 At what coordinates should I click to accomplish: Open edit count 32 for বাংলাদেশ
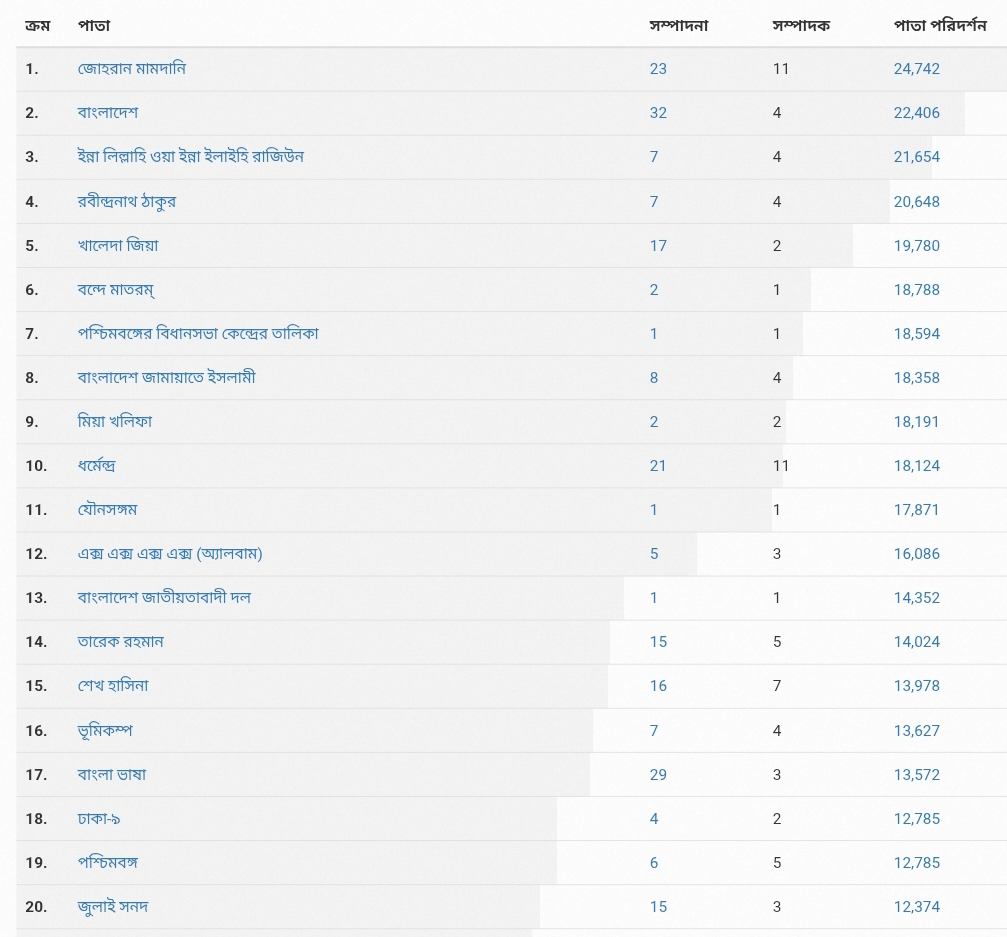click(657, 113)
